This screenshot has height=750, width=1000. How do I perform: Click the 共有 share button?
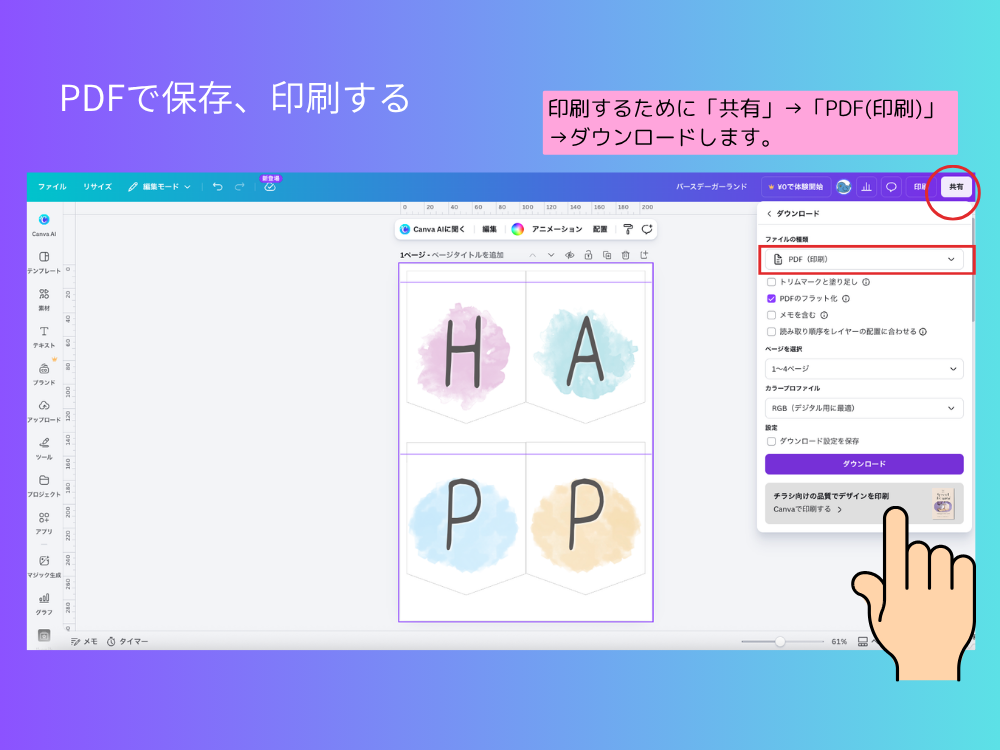pos(956,187)
